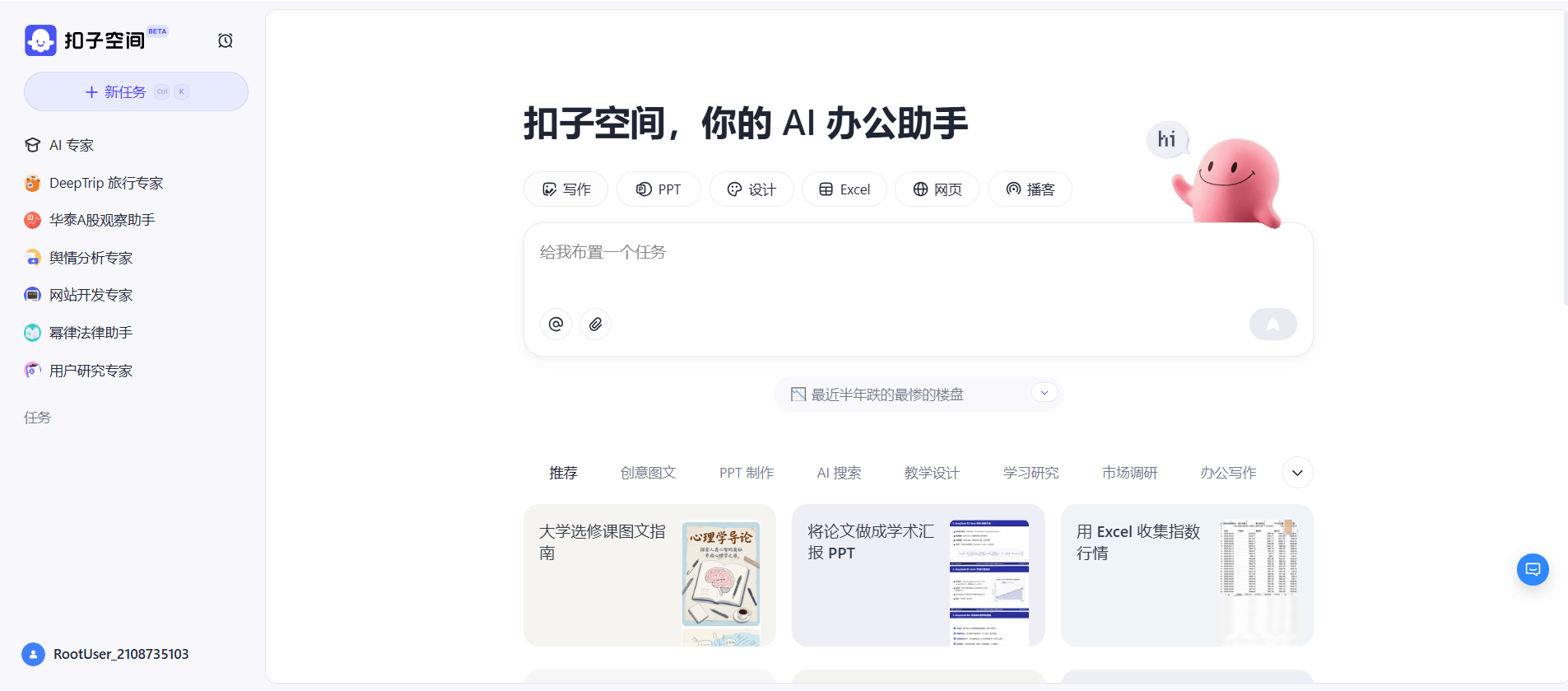This screenshot has width=1568, height=691.
Task: Open the 将论文做成学术汇报 PPT card
Action: point(918,575)
